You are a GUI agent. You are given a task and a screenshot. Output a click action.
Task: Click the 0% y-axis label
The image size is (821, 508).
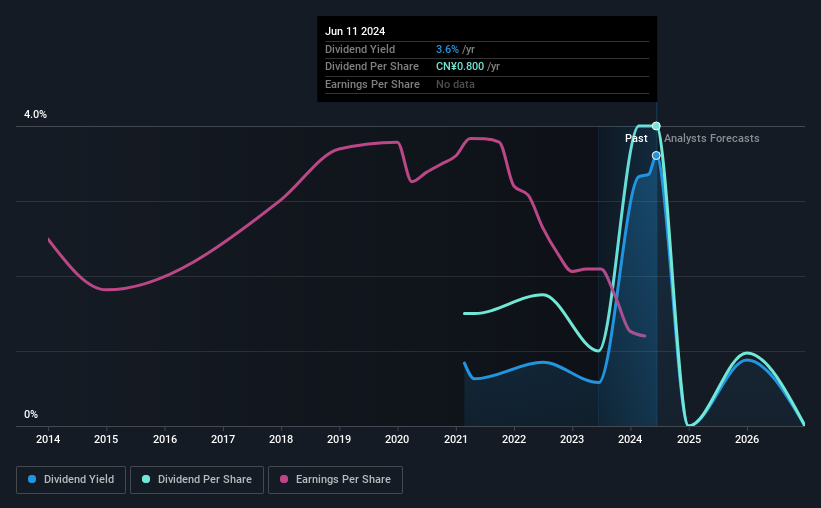[31, 414]
